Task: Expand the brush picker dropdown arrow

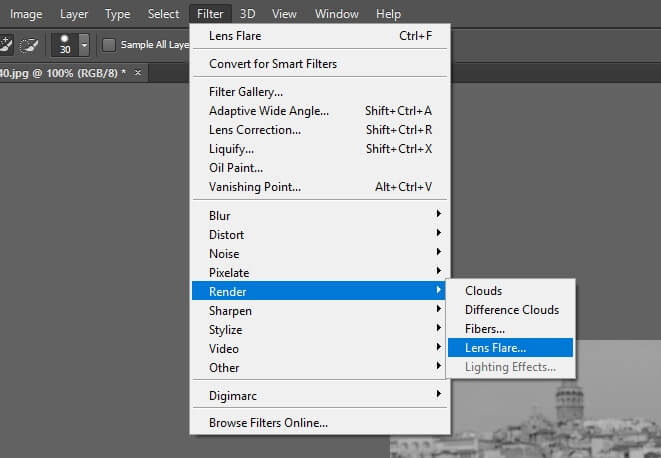Action: [x=84, y=45]
